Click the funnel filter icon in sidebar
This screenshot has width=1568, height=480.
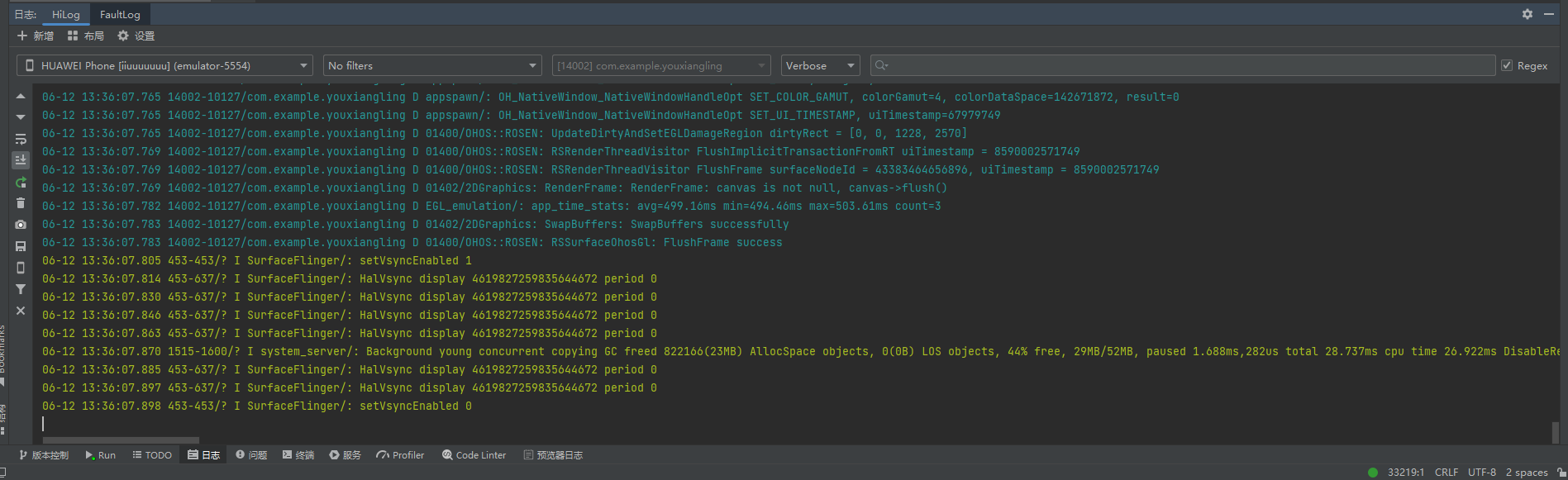point(21,289)
